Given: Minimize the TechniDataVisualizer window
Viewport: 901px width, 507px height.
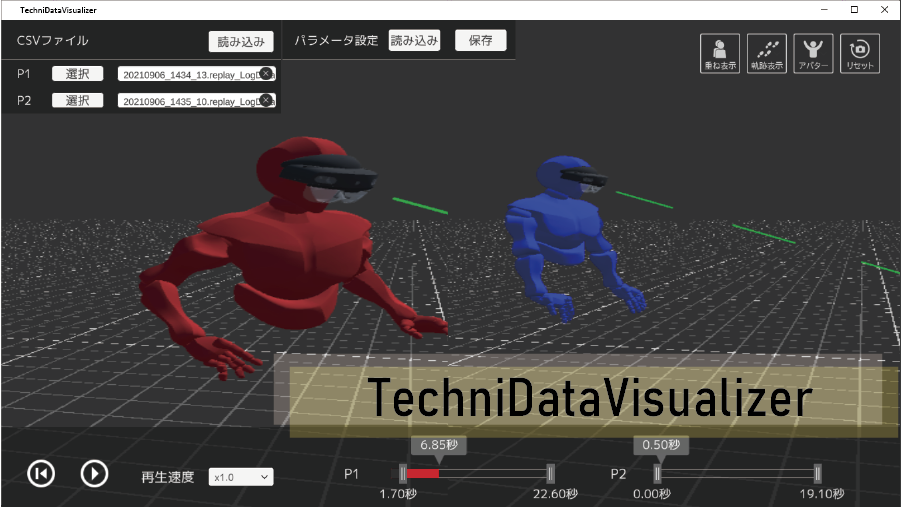Looking at the screenshot, I should click(825, 10).
